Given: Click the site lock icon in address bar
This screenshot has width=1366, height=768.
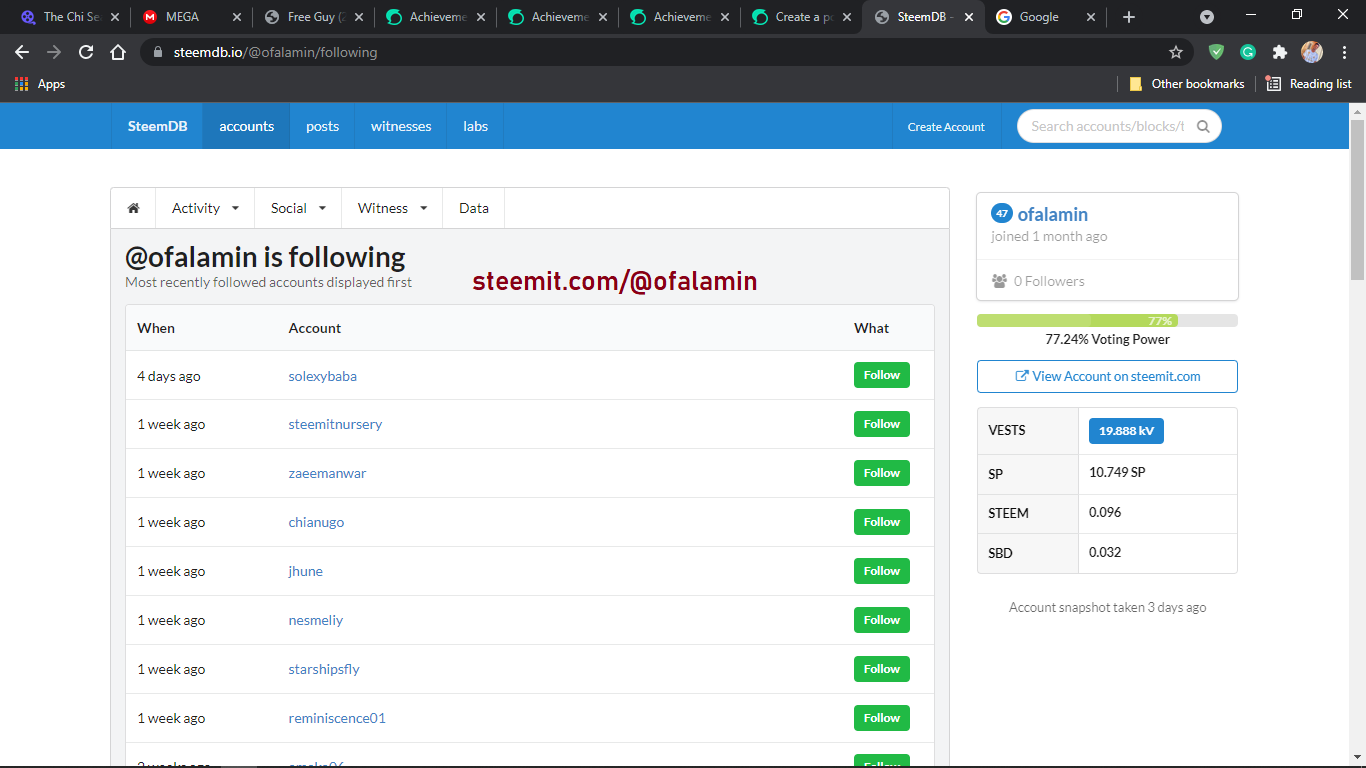Looking at the screenshot, I should pos(157,52).
